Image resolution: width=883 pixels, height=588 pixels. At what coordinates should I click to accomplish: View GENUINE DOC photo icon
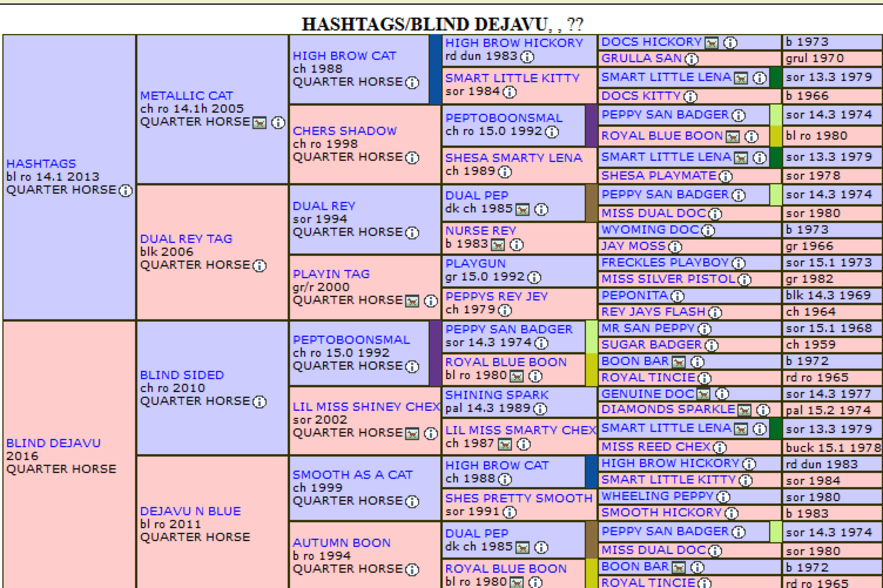click(703, 395)
